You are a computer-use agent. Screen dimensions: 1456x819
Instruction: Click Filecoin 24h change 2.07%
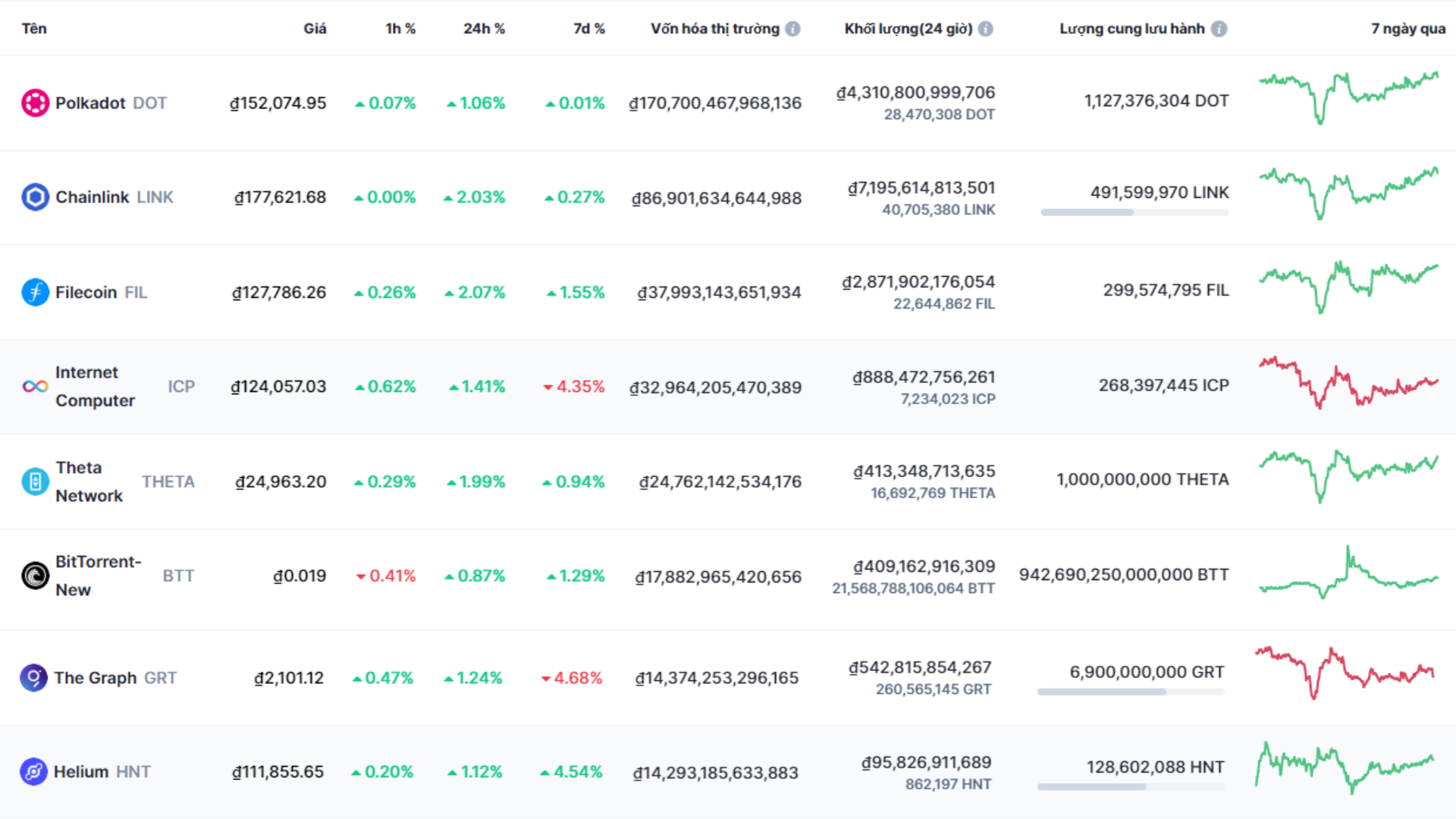(475, 293)
